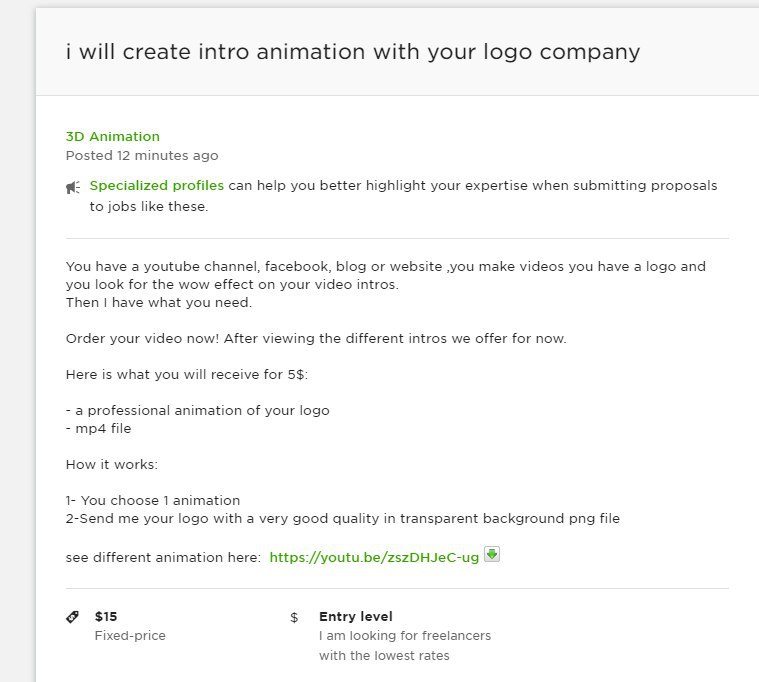Open the 3D Animation category link
Screen dimensions: 759x682
coord(112,136)
